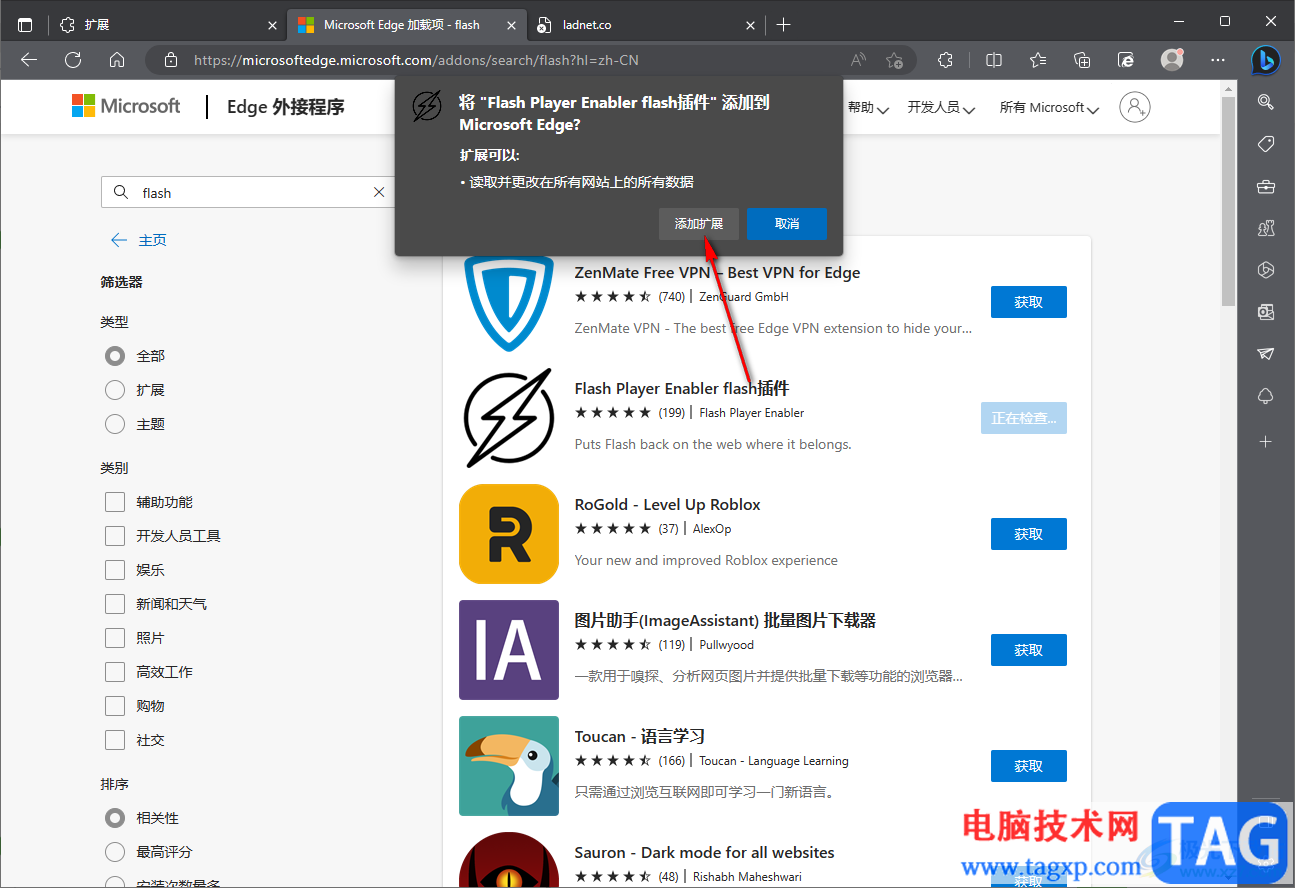Open the Bing Copilot sidebar icon
Screen dimensions: 1295x888
pyautogui.click(x=1265, y=60)
